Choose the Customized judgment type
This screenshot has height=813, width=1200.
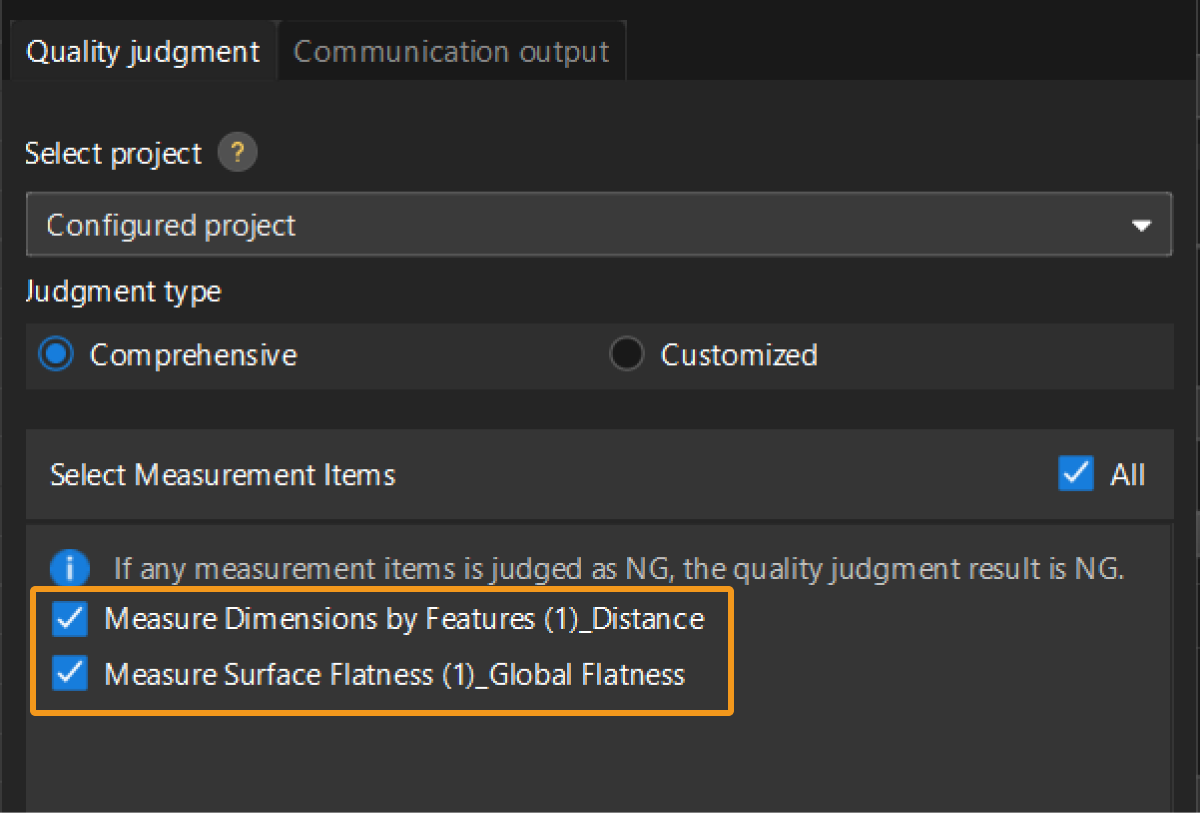[626, 355]
